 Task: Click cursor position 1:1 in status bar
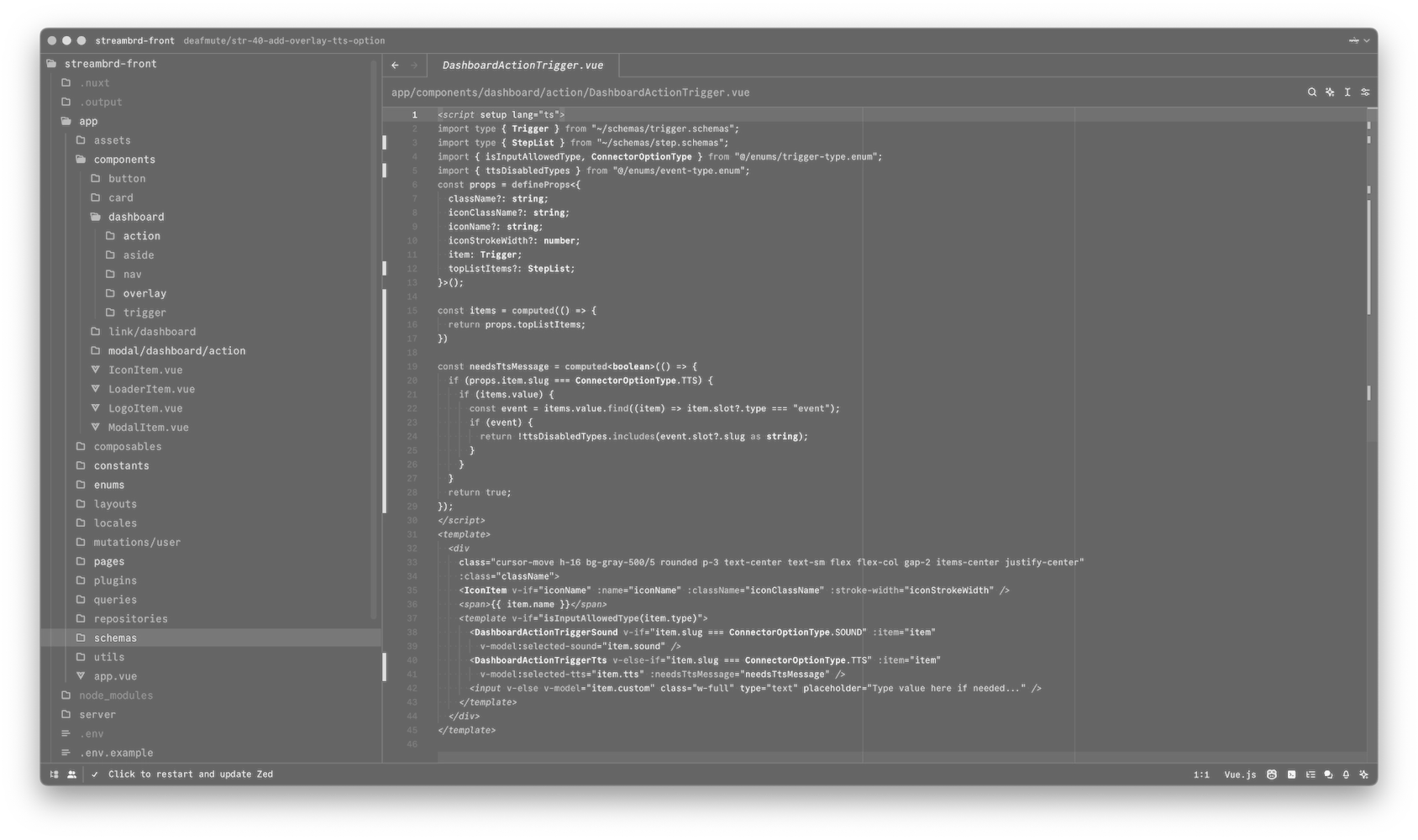tap(1201, 774)
